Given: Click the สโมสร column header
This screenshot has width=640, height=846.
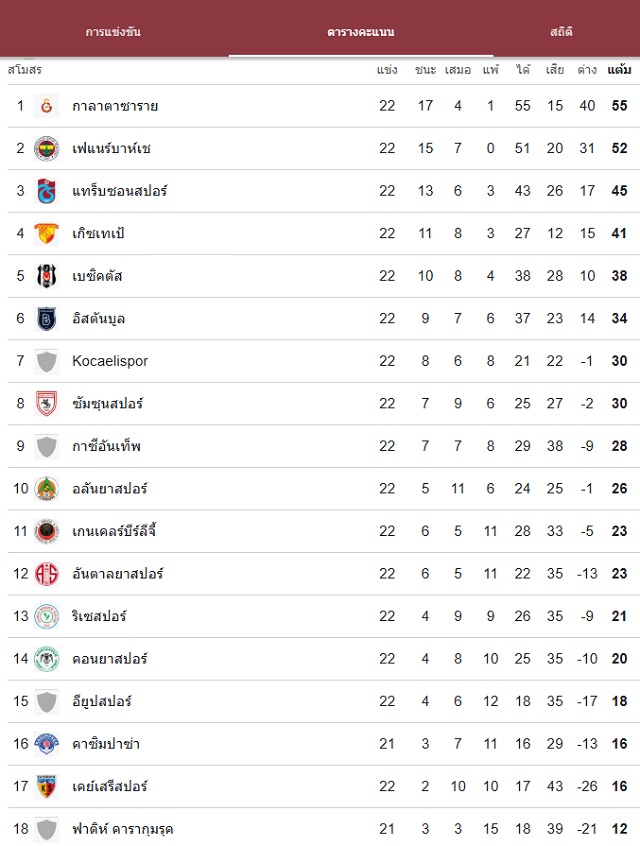Looking at the screenshot, I should [x=24, y=70].
